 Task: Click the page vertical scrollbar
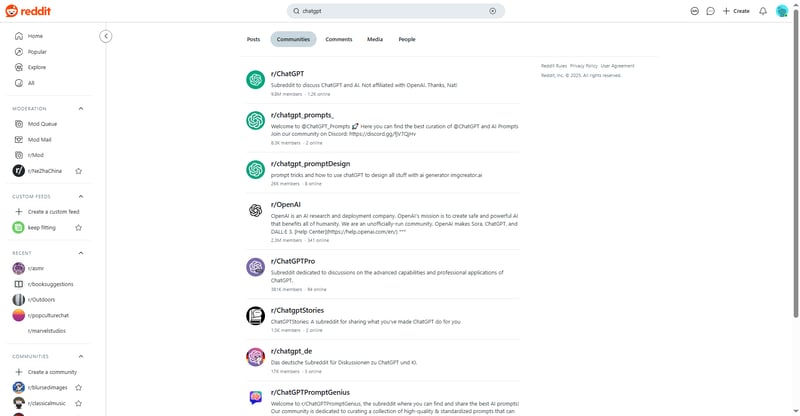(796, 163)
